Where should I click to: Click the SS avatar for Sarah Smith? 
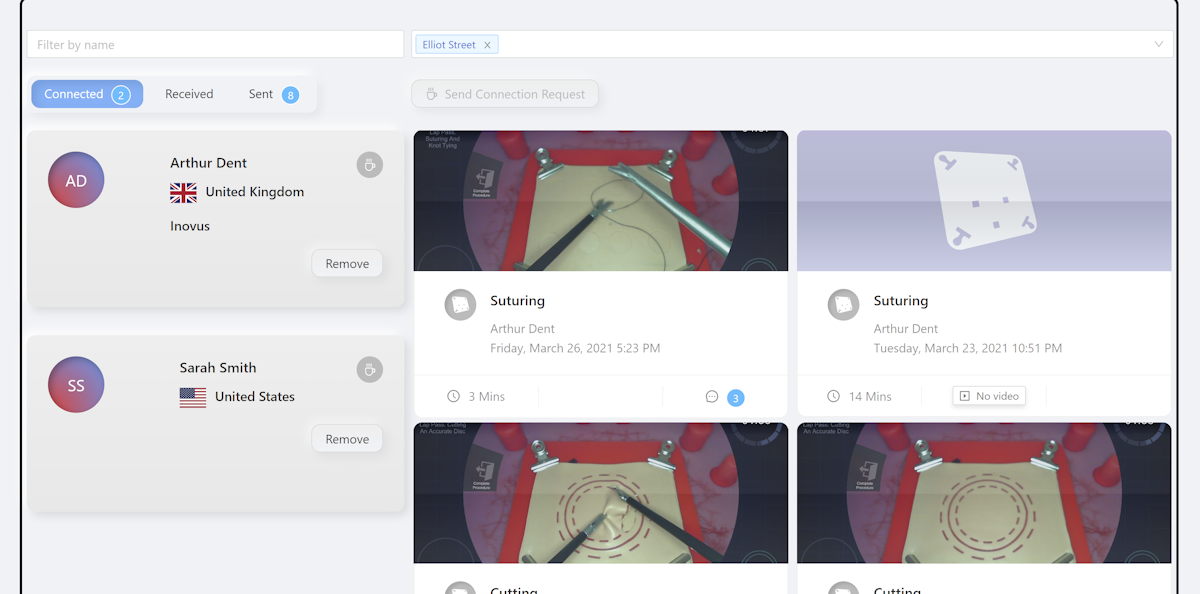point(76,385)
